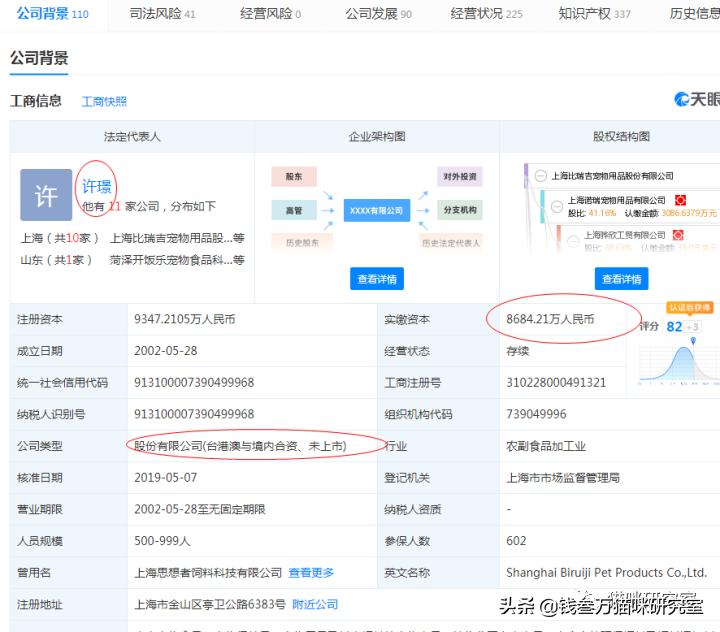Open the 历史信息 tab

pos(695,14)
